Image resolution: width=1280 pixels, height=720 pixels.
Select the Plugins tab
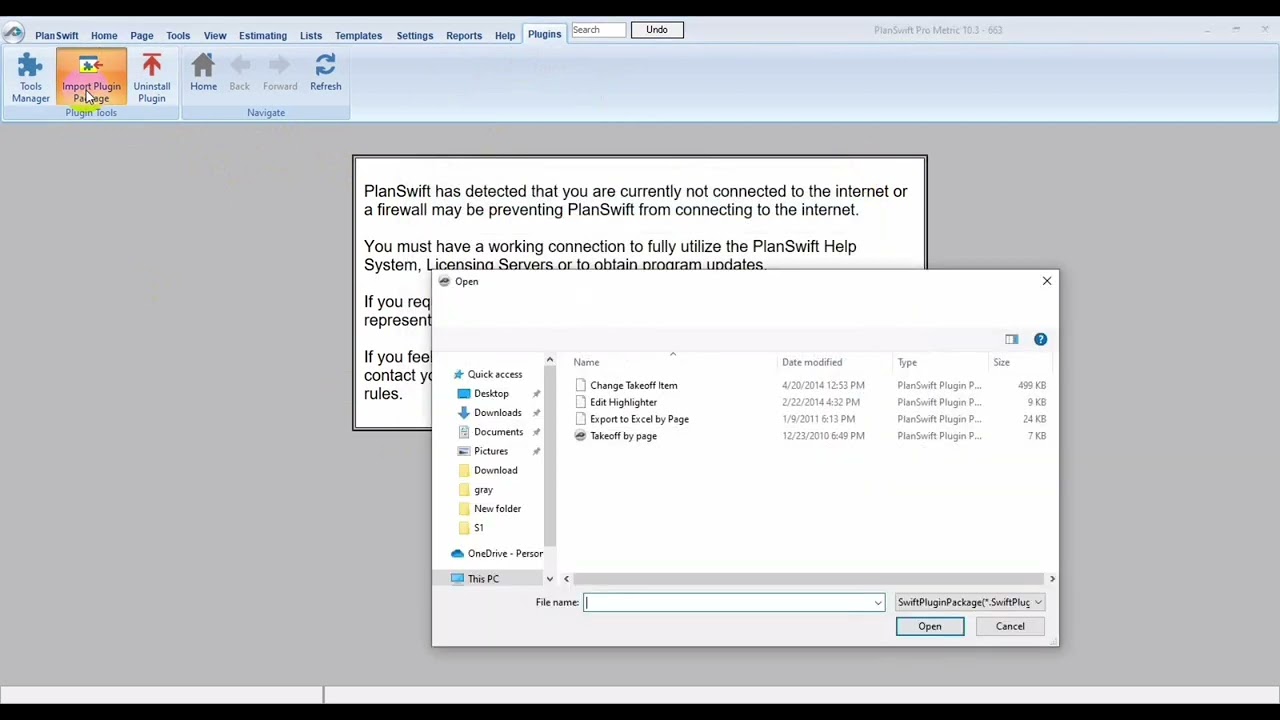pyautogui.click(x=544, y=35)
